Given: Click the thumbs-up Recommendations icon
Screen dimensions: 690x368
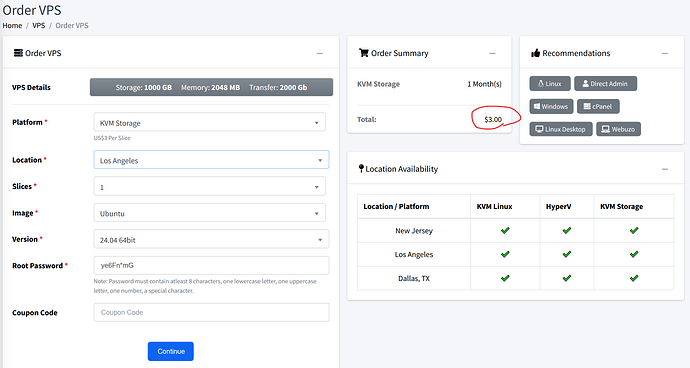Looking at the screenshot, I should (536, 53).
